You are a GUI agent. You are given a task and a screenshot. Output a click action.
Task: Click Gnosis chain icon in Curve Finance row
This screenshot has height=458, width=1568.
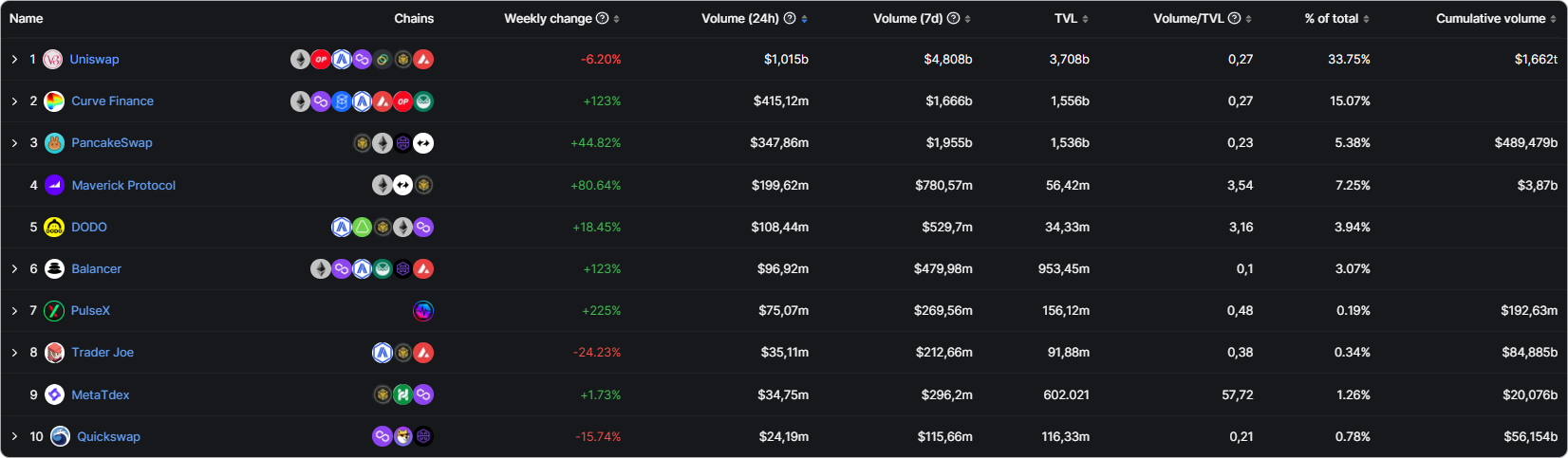coord(423,101)
